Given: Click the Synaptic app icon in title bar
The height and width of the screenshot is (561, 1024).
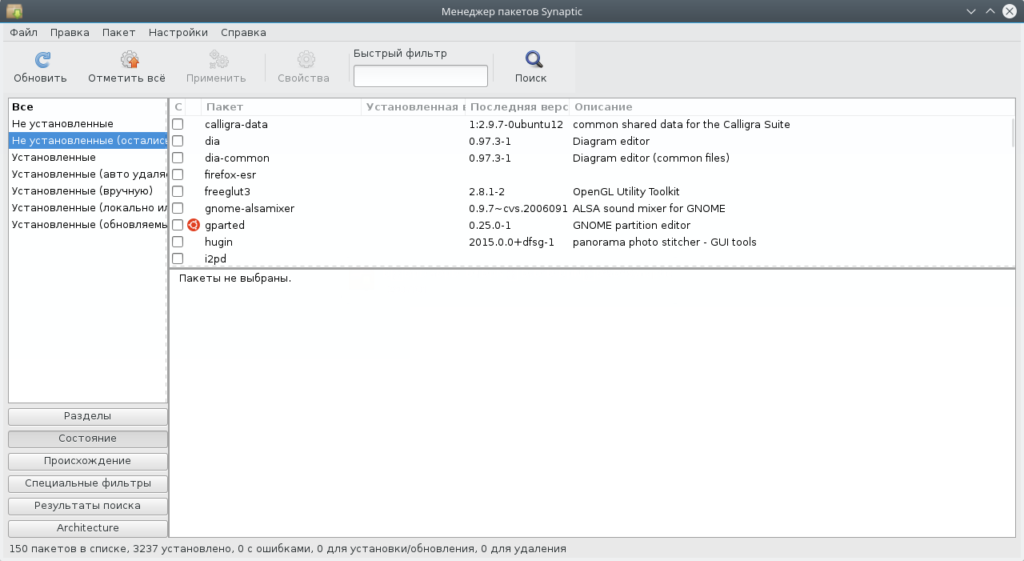Looking at the screenshot, I should point(14,11).
